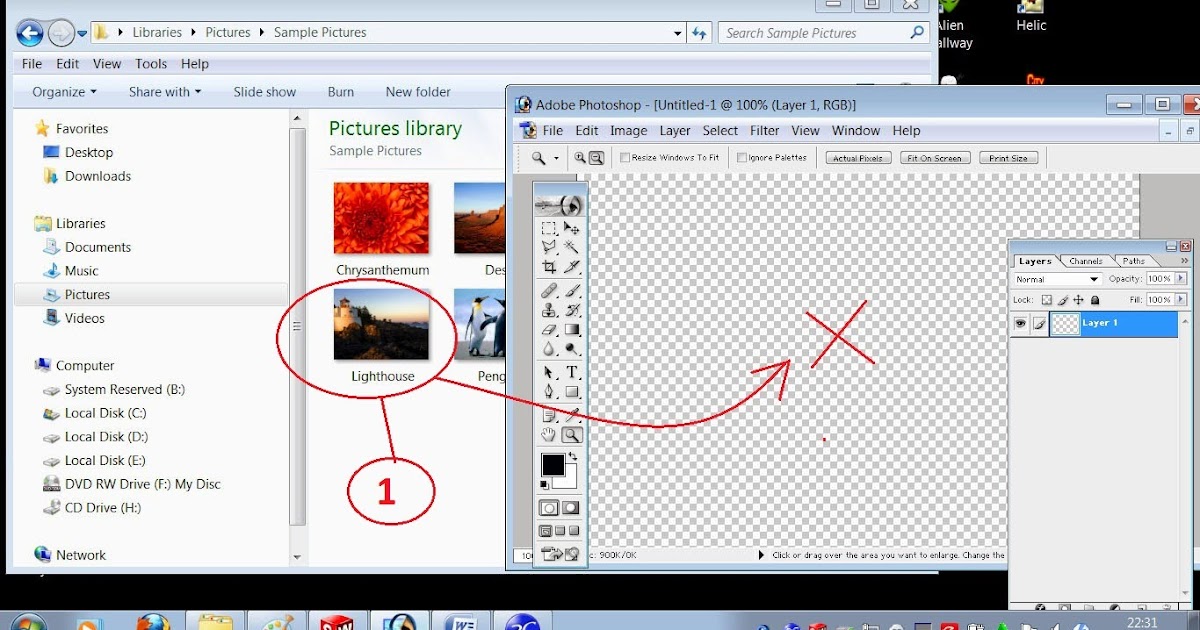Select the Rectangular Marquee tool
Screen dimensions: 1200x630
(x=550, y=229)
